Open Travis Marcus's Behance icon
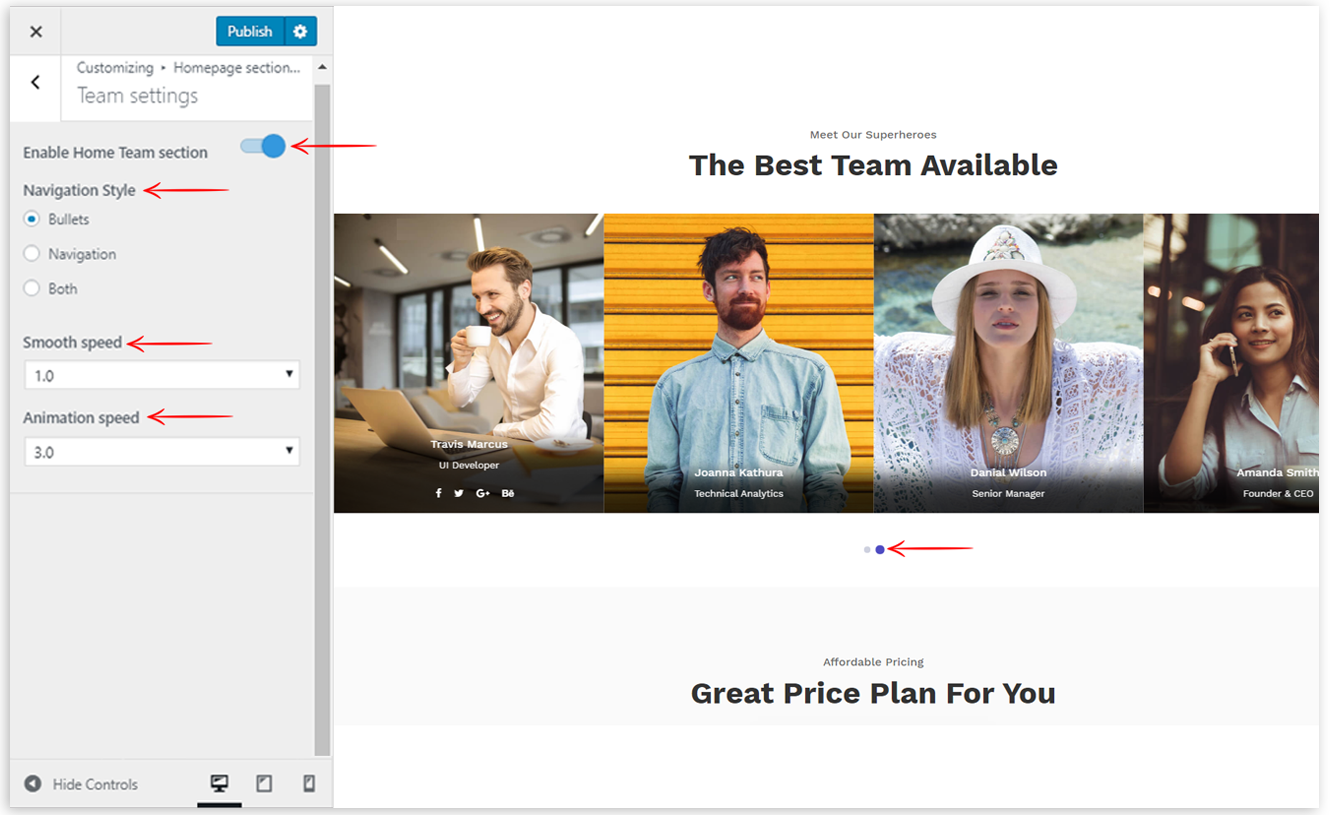Screen dimensions: 1330x815 coord(508,493)
